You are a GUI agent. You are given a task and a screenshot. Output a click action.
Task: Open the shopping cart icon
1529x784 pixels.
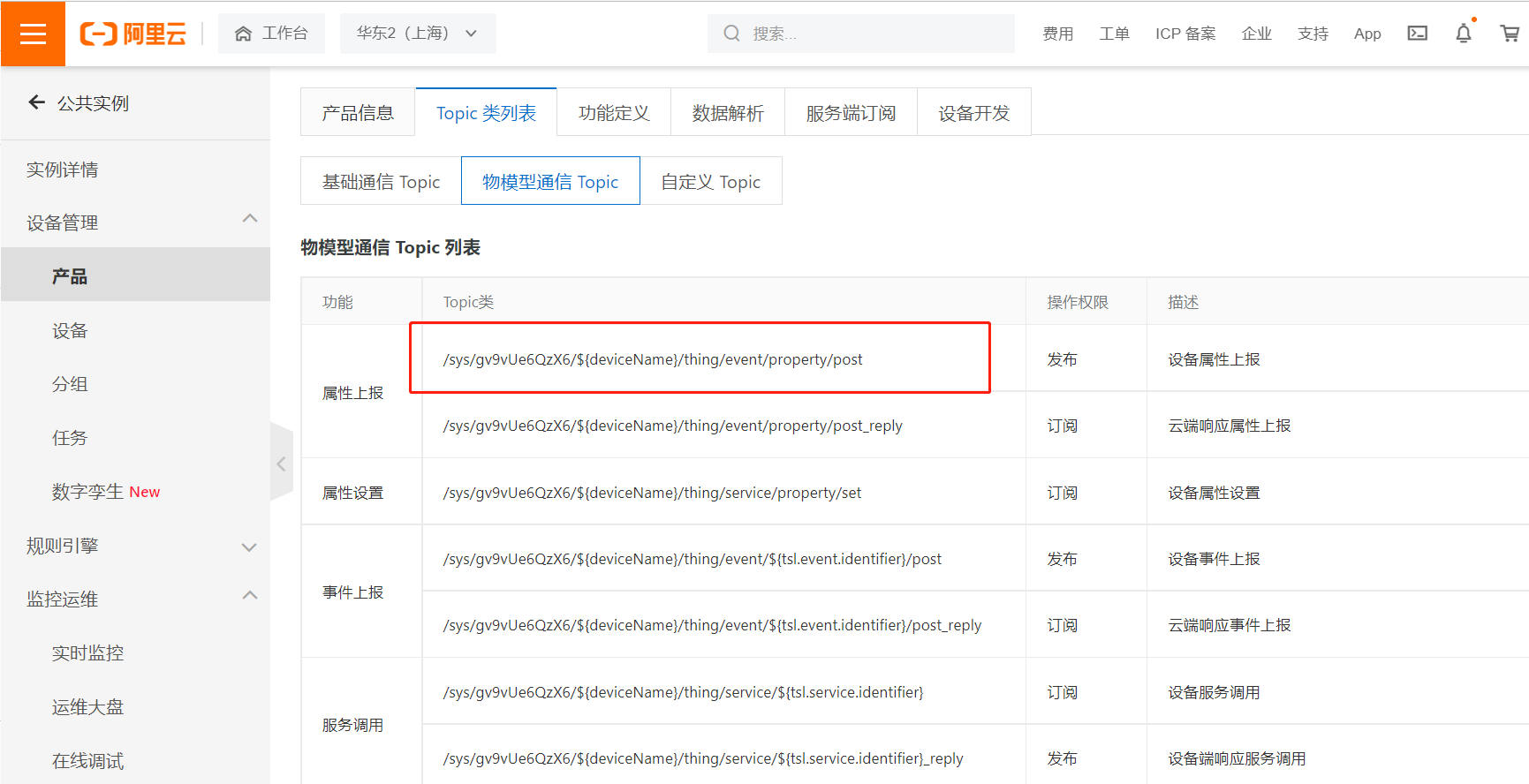(1510, 34)
